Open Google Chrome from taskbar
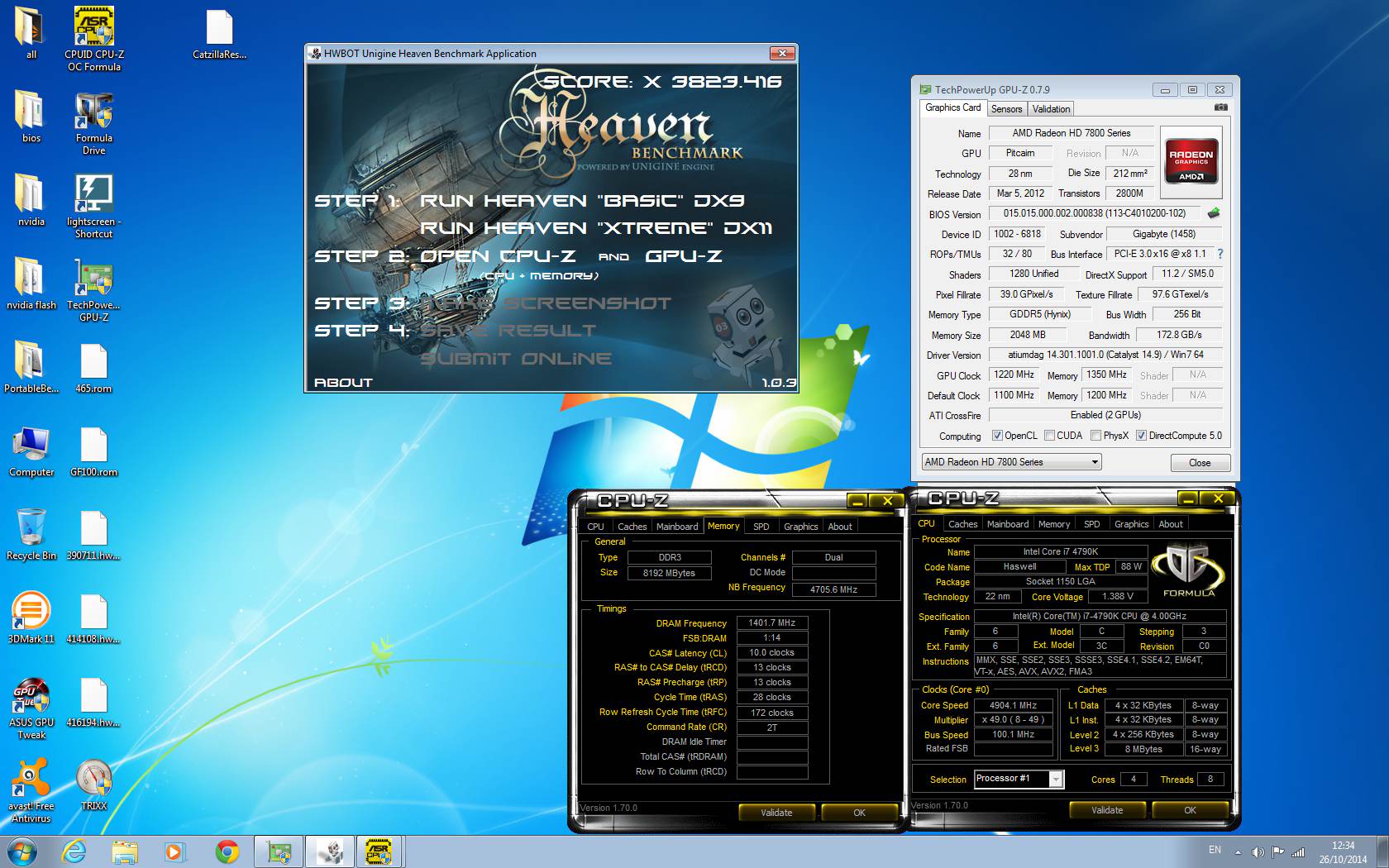 point(227,851)
